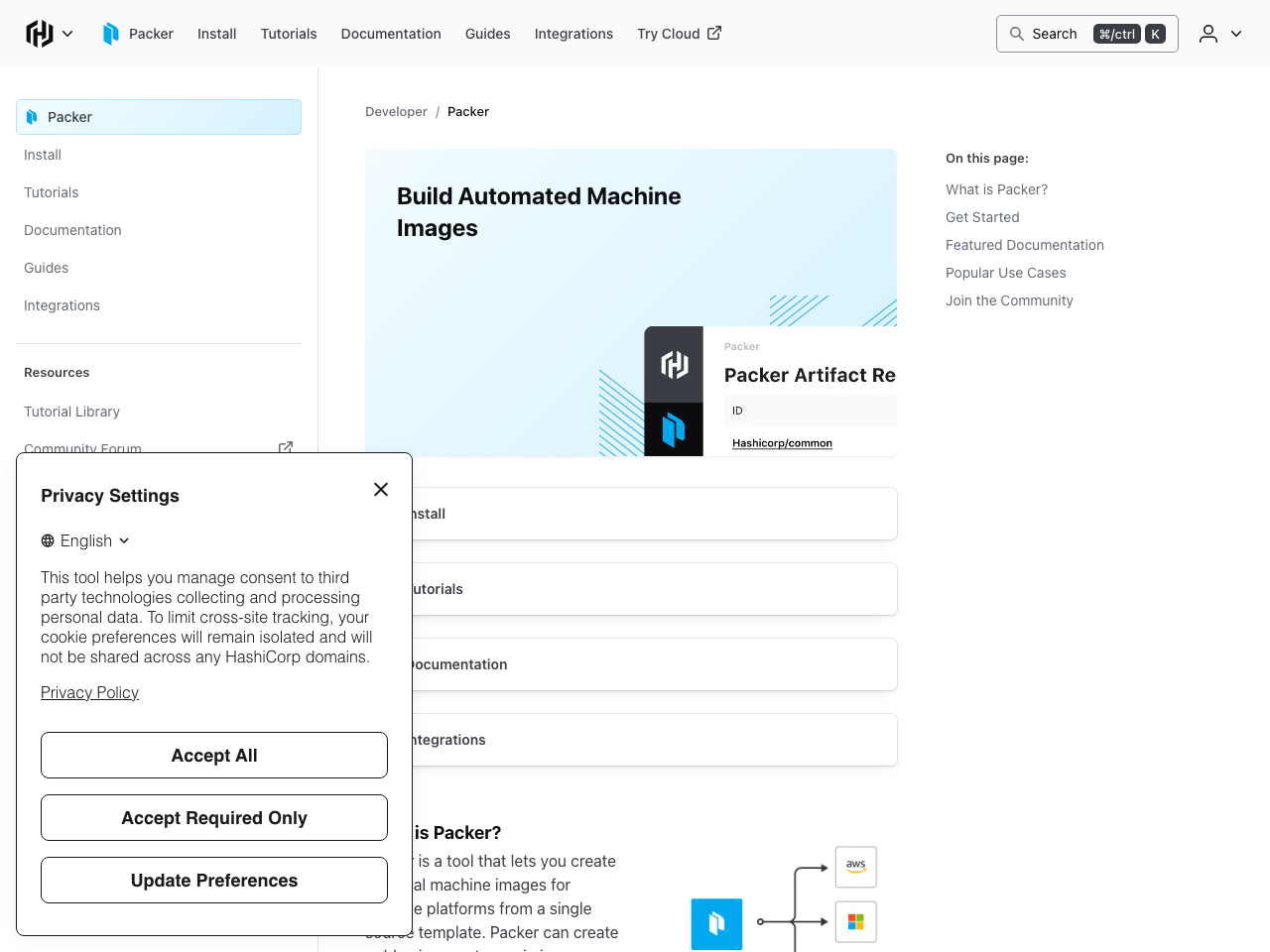The image size is (1270, 952).
Task: Click the Packer icon in sidebar
Action: (x=33, y=117)
